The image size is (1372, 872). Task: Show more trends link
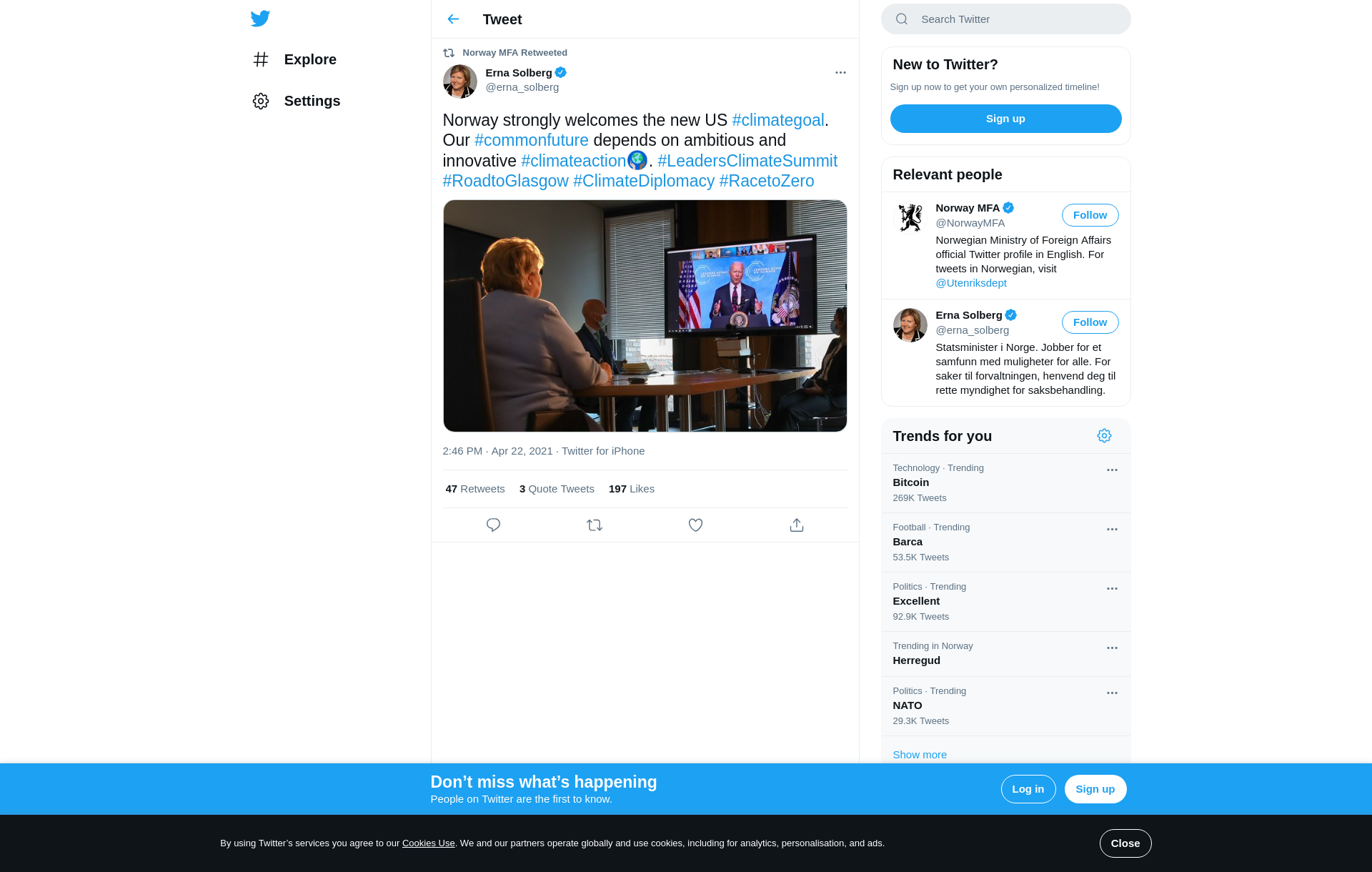click(920, 755)
